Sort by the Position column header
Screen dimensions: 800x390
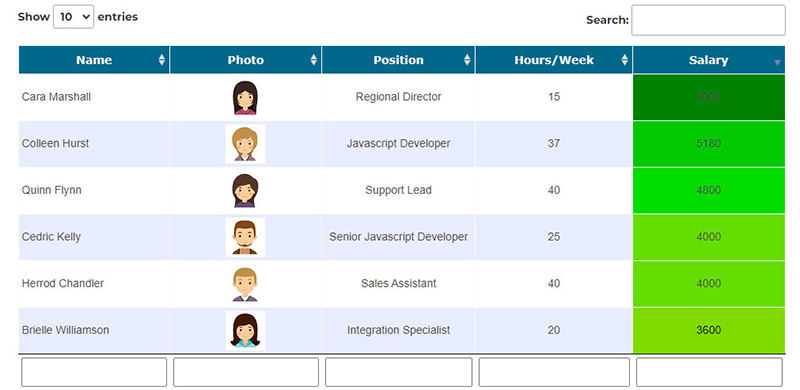coord(398,60)
